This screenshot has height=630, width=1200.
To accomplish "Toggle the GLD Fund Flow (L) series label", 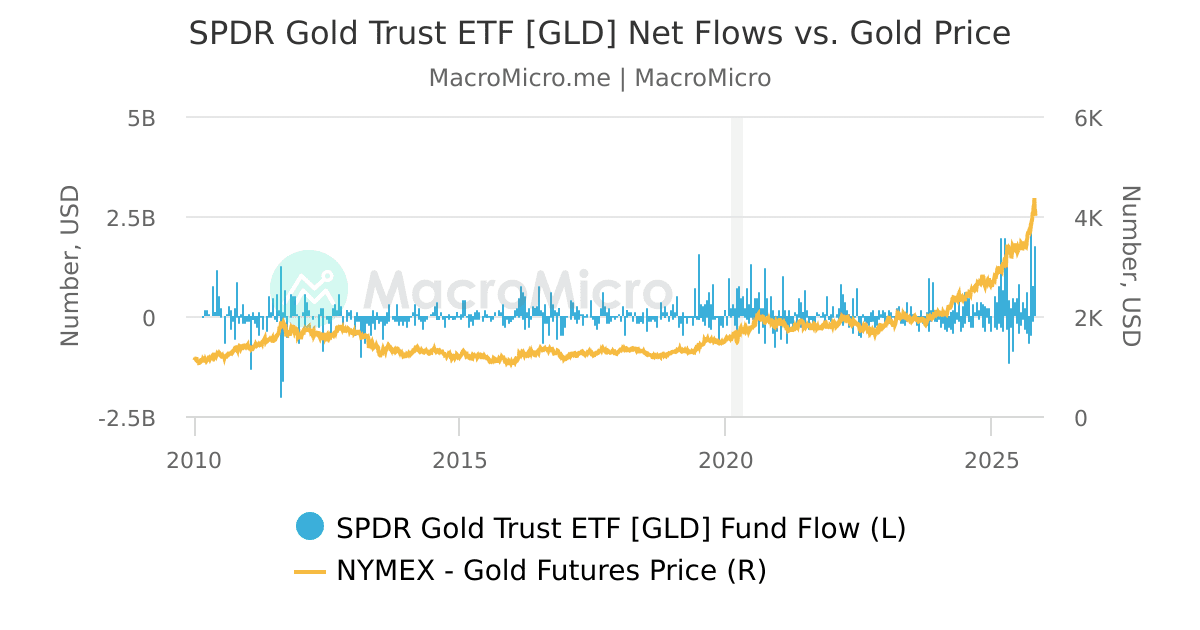I will [621, 527].
